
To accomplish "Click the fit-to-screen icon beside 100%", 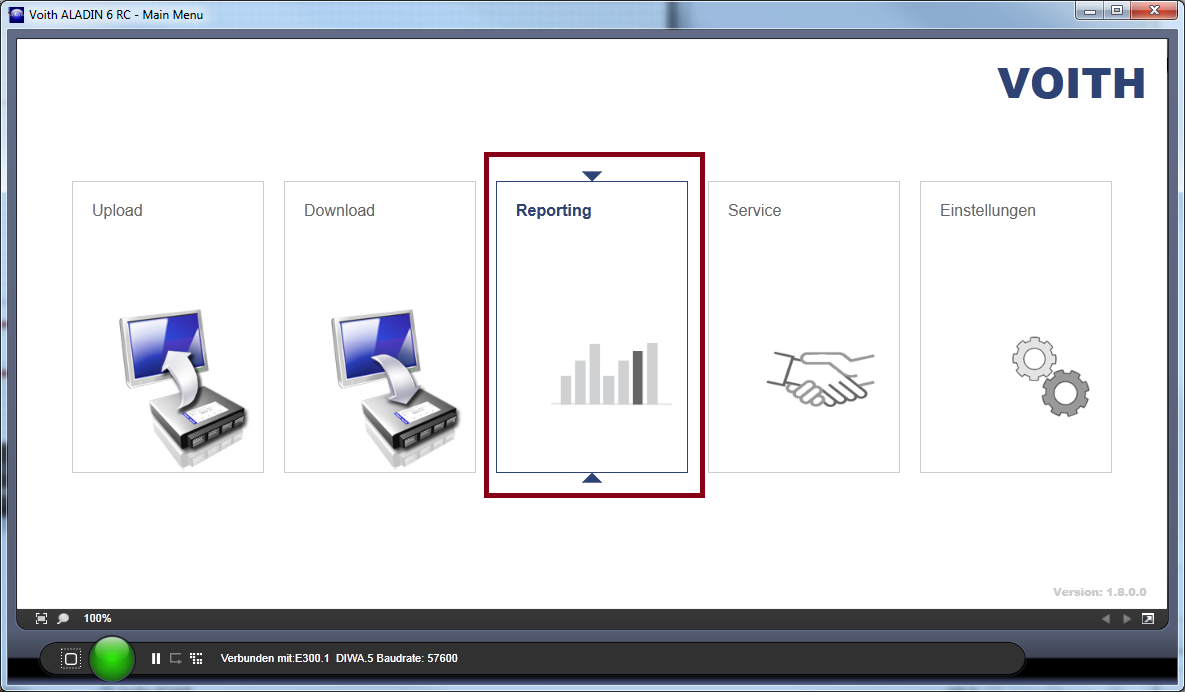I will click(42, 618).
